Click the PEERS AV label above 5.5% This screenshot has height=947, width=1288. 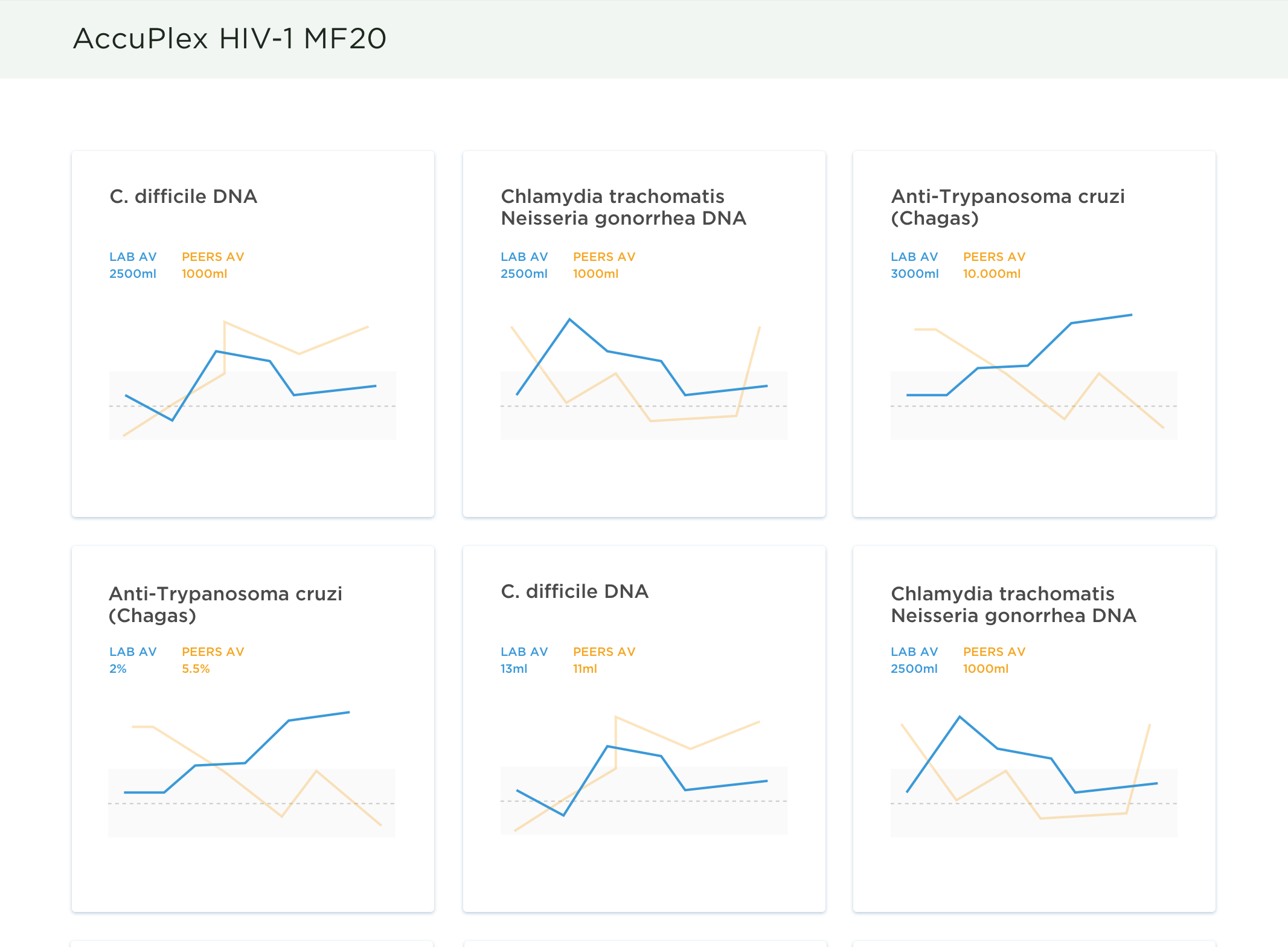[213, 652]
